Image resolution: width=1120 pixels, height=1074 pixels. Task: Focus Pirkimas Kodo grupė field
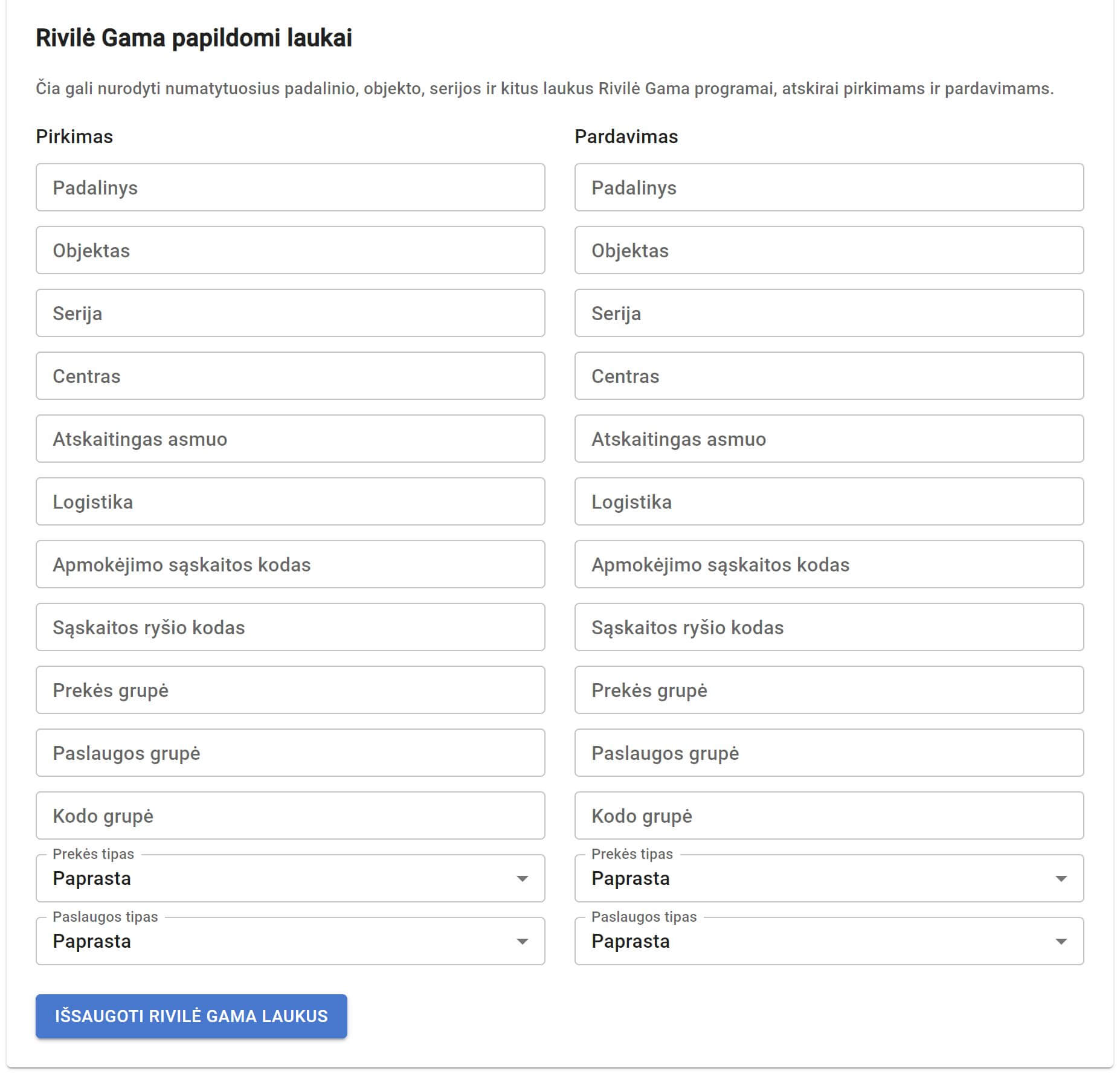pyautogui.click(x=290, y=815)
